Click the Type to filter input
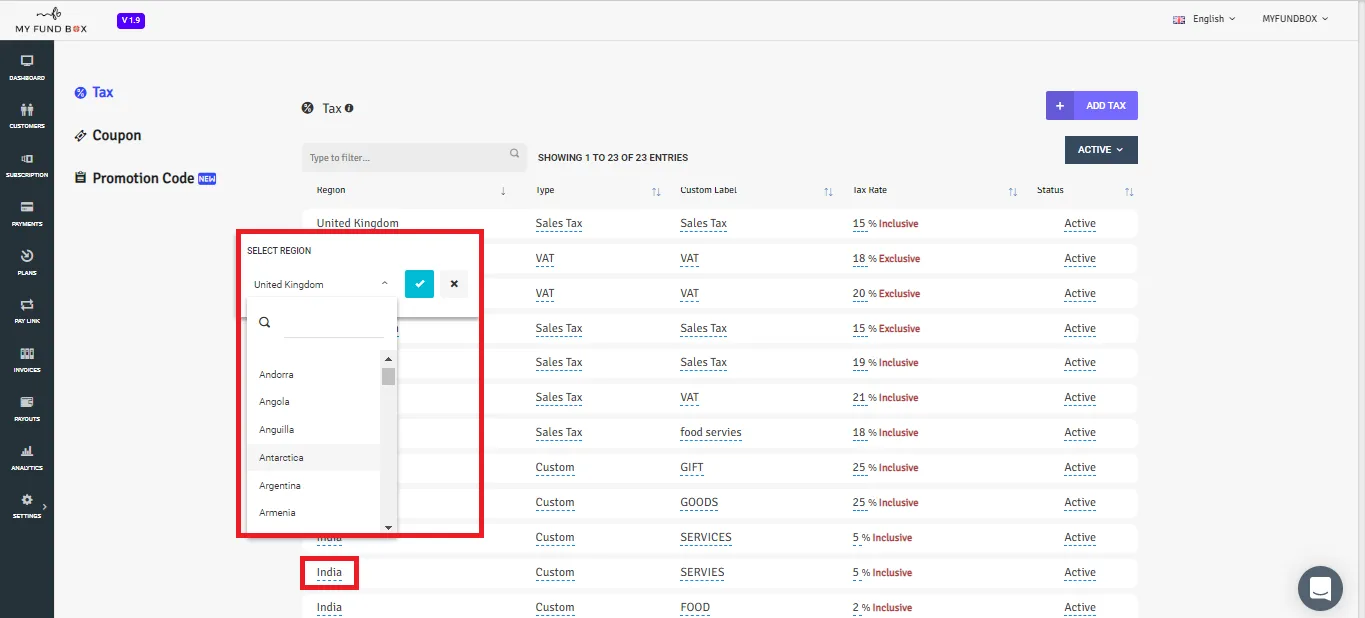Screen dimensions: 1365x618 (x=414, y=158)
